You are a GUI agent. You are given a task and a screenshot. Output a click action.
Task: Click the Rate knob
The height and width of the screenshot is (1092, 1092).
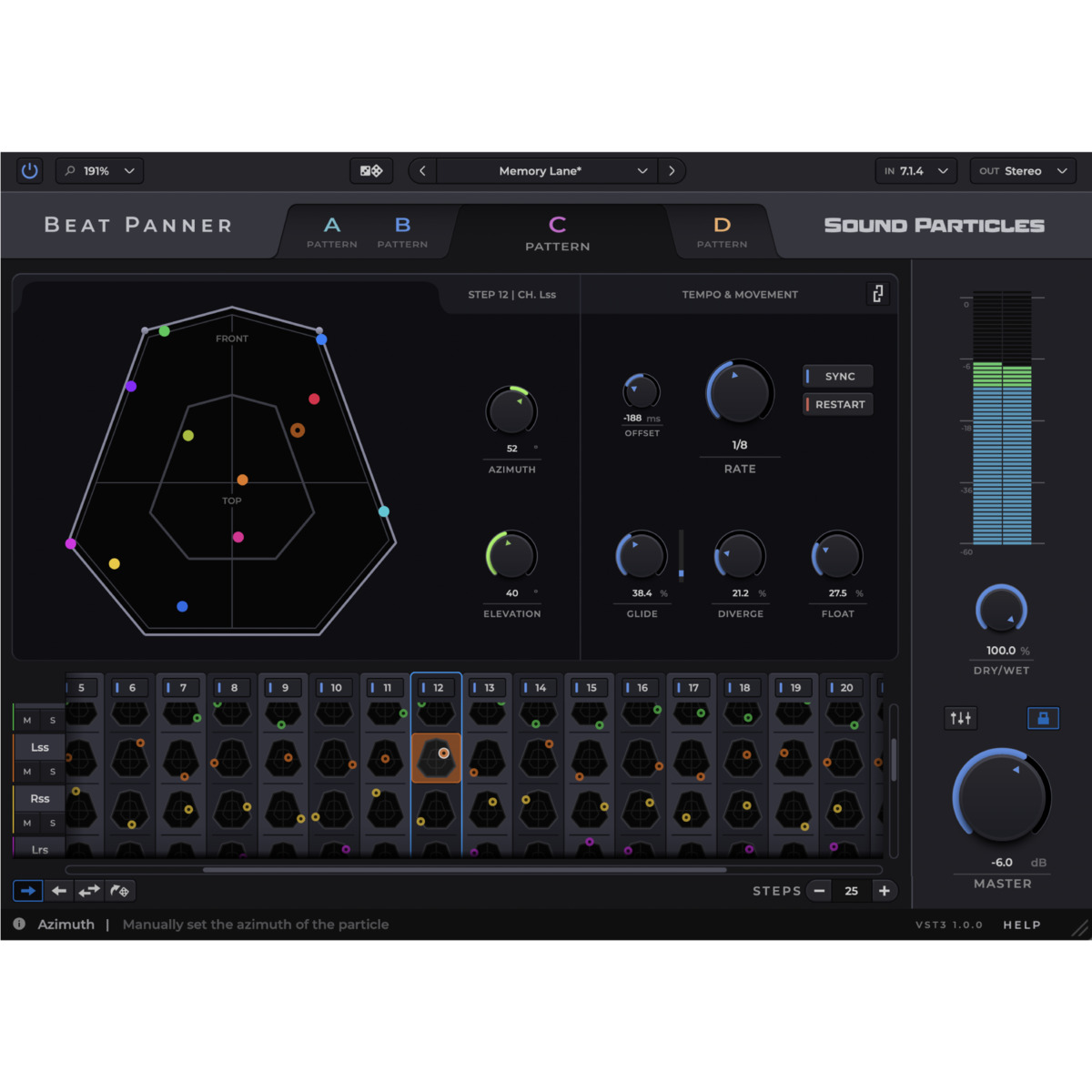tap(740, 392)
